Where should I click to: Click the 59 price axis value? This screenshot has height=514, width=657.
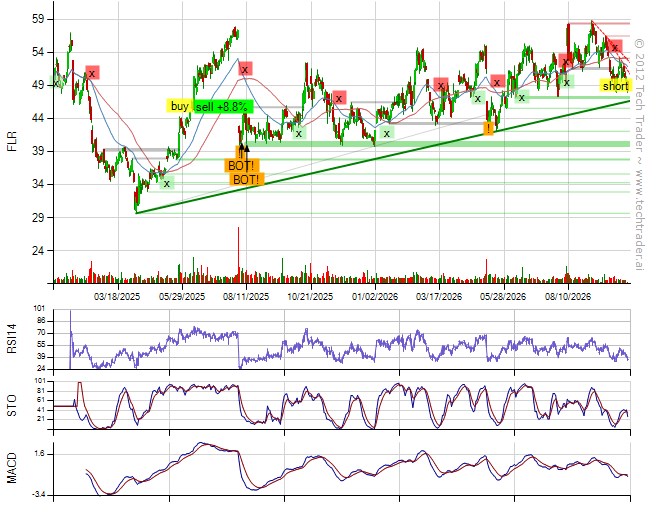[x=37, y=20]
